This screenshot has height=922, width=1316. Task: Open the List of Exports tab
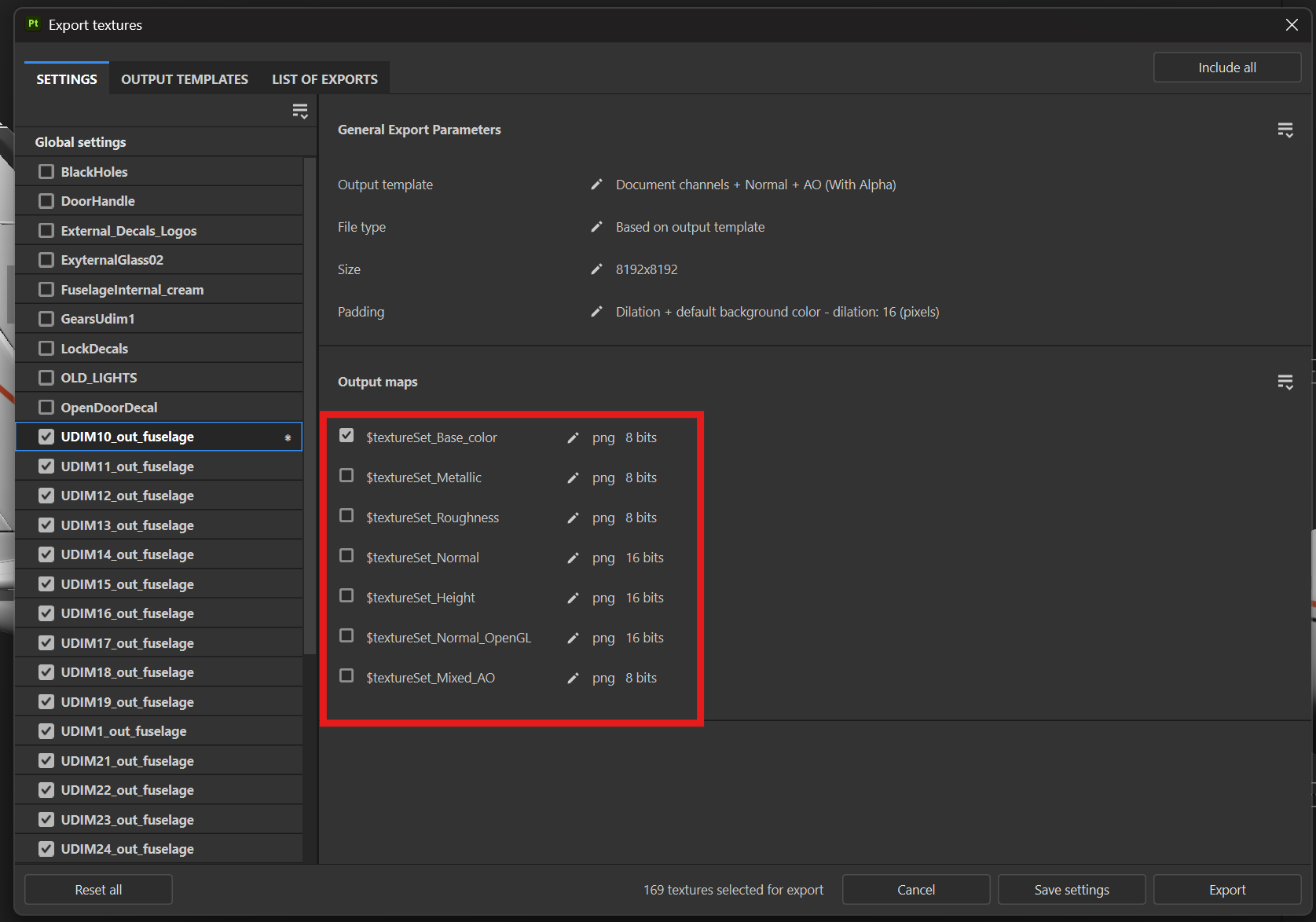(x=324, y=79)
